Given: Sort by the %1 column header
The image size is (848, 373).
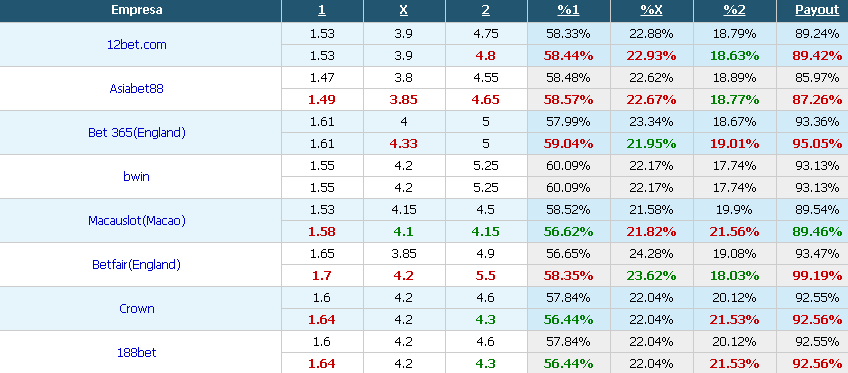Looking at the screenshot, I should (x=568, y=10).
